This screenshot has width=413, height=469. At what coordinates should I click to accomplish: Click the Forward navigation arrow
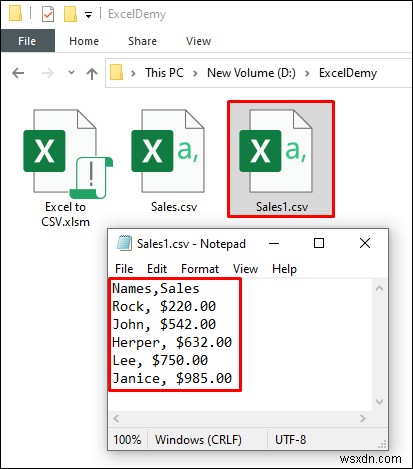click(48, 73)
